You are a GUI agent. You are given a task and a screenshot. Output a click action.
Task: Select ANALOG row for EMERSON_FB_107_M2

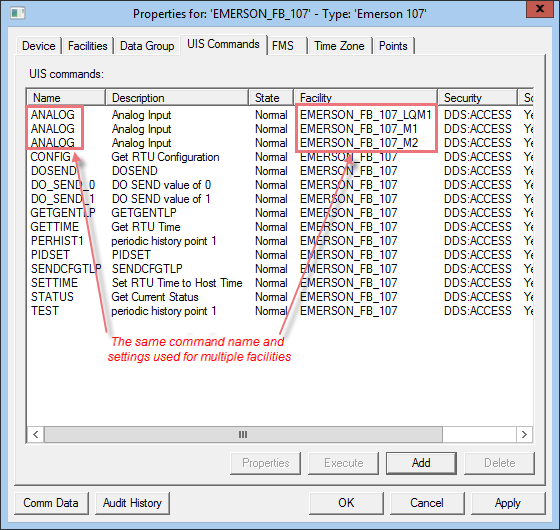280,142
